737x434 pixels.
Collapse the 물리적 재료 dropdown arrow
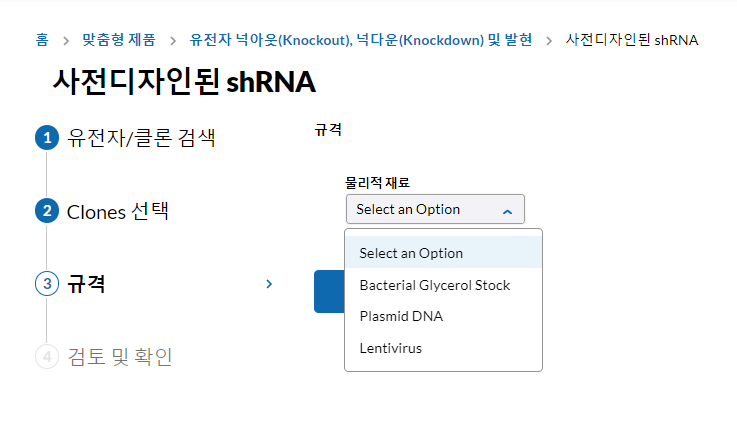[x=507, y=210]
